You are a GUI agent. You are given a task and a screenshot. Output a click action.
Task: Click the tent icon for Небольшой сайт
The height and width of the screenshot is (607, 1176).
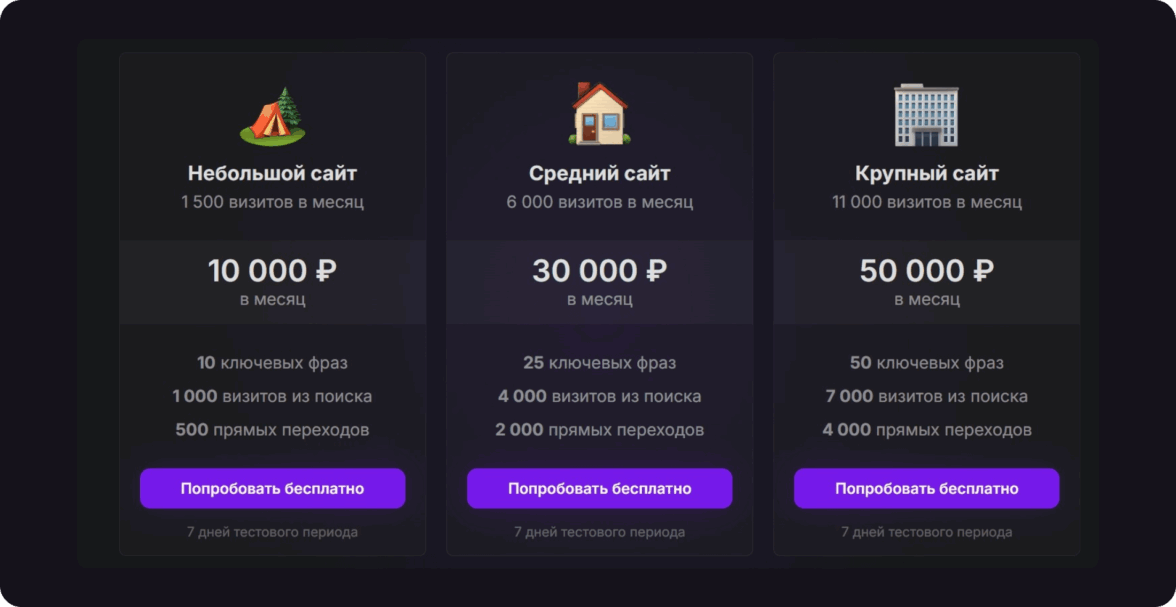(x=272, y=115)
